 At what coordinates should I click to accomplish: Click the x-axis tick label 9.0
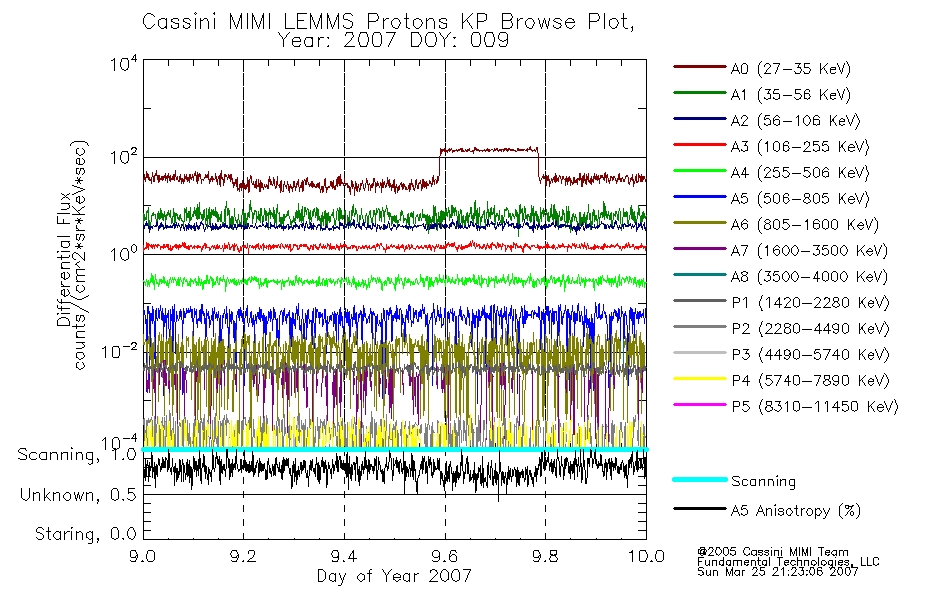pyautogui.click(x=143, y=556)
